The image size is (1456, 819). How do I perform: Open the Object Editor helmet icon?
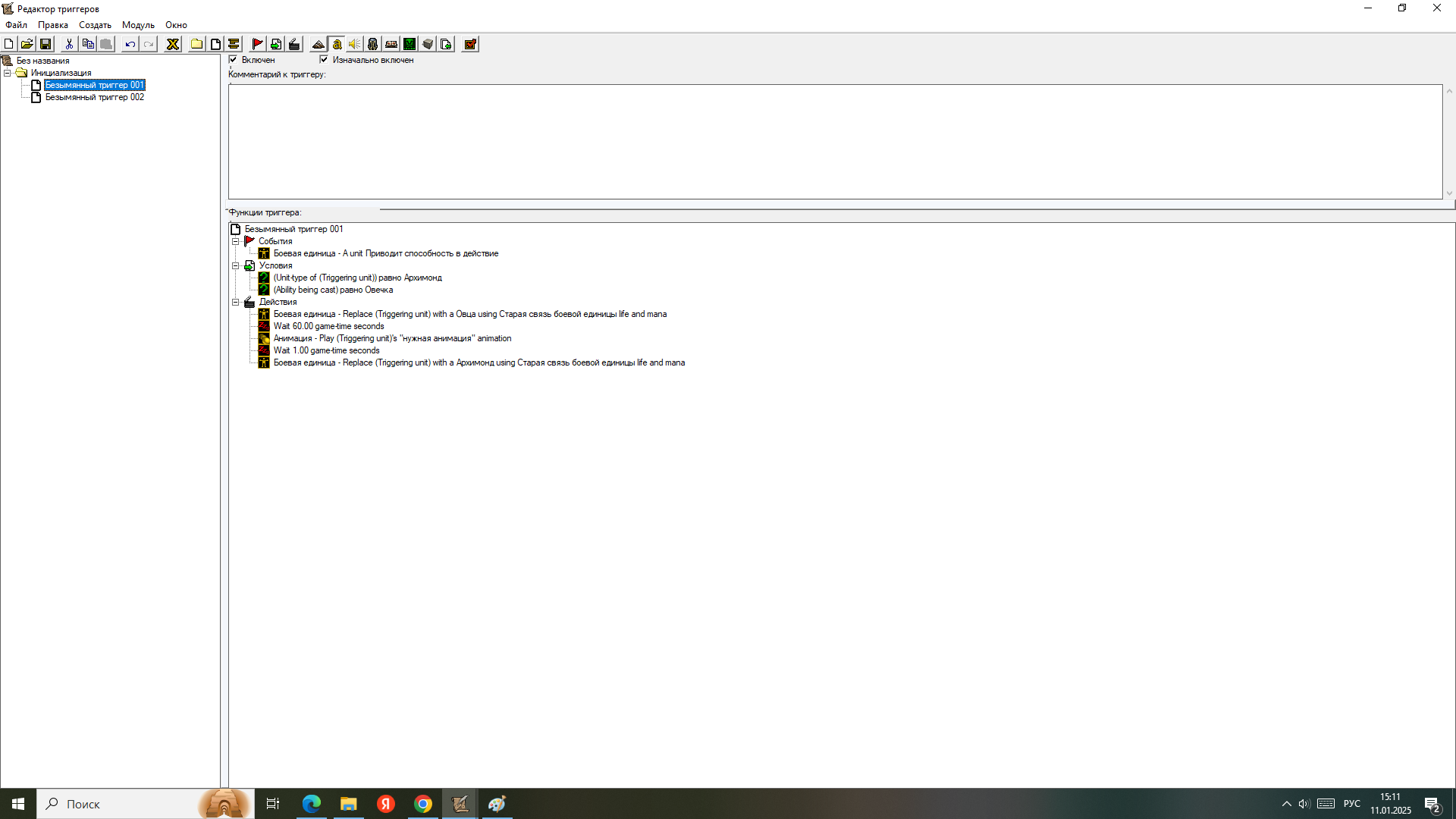pos(373,44)
